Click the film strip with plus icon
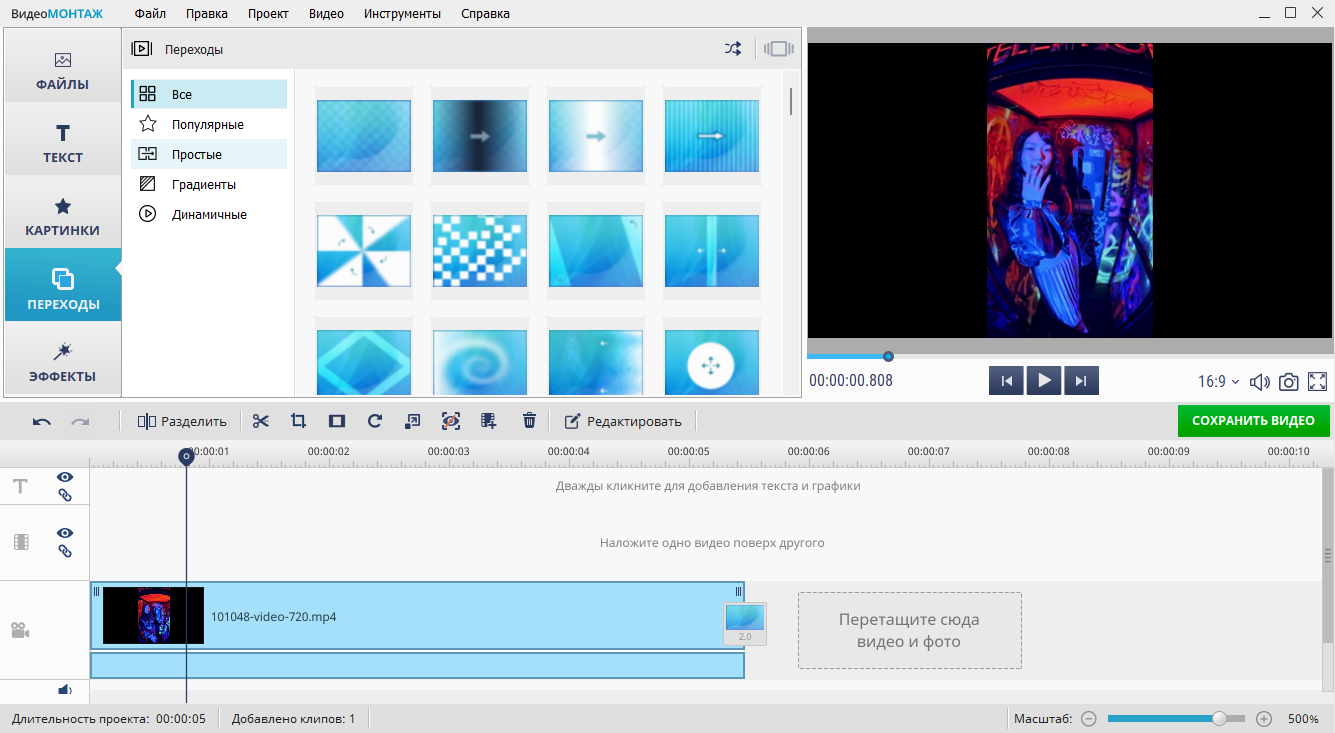1335x733 pixels. point(489,421)
